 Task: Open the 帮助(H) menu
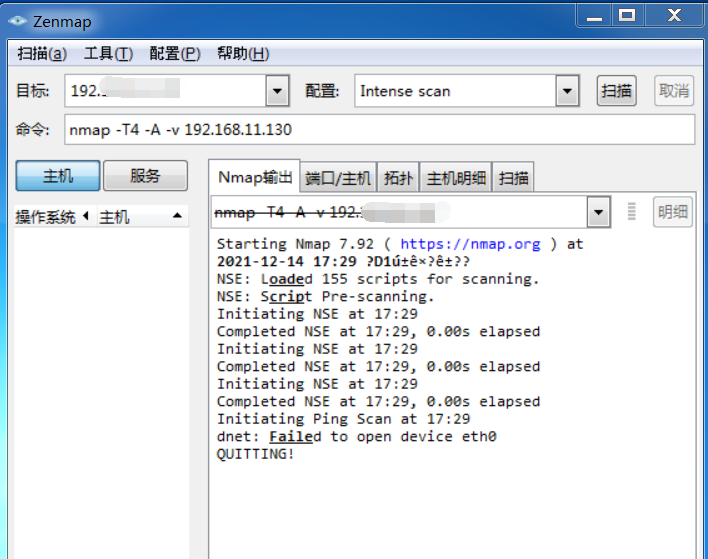tap(243, 54)
